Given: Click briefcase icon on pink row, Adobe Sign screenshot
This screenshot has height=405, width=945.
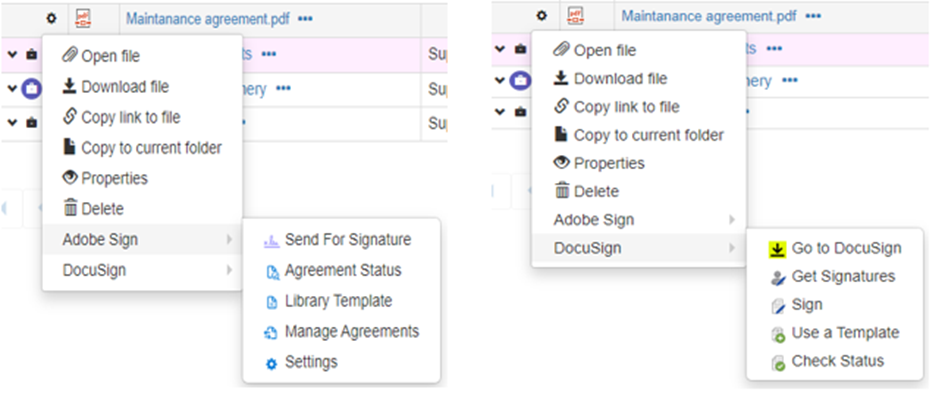Looking at the screenshot, I should [31, 55].
